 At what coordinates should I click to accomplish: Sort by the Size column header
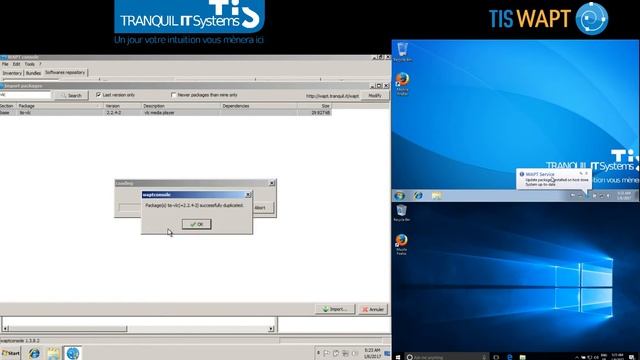(314, 106)
